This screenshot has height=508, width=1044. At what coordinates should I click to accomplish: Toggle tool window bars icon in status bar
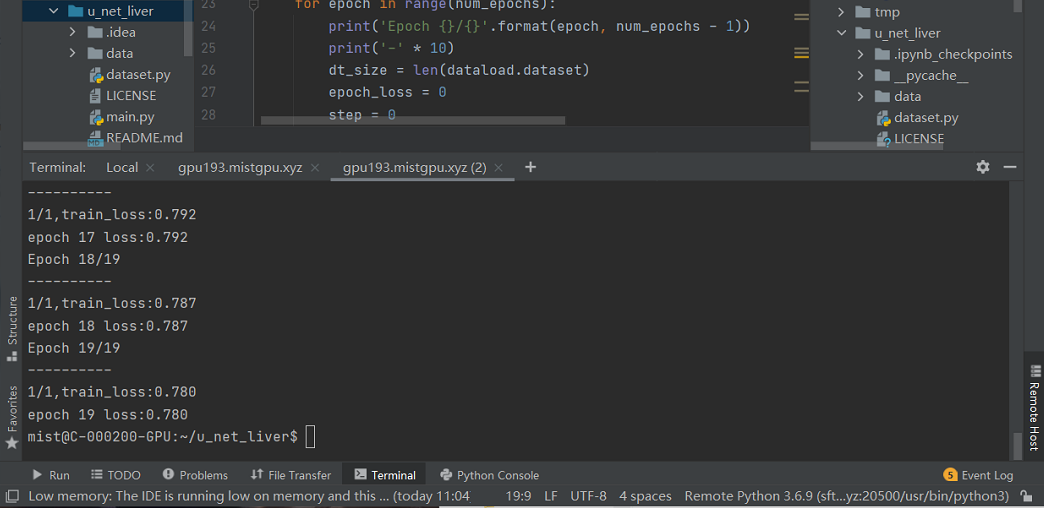[11, 496]
